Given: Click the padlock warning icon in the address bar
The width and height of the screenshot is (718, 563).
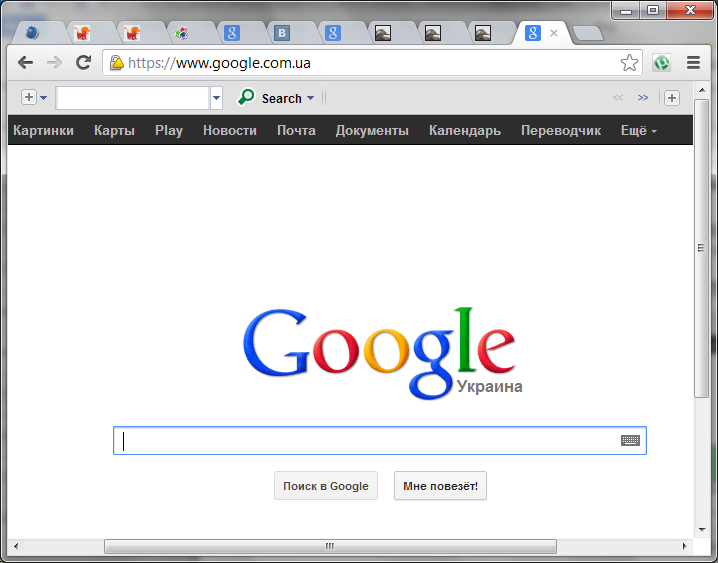Looking at the screenshot, I should click(117, 63).
